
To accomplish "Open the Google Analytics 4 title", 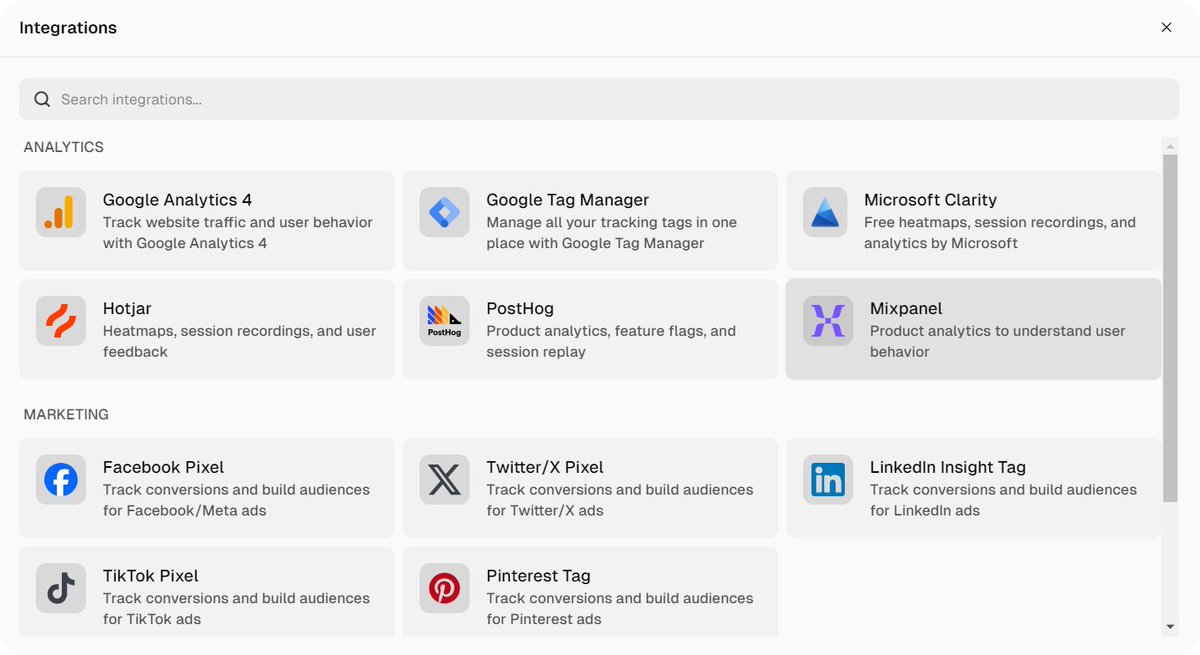I will coord(177,200).
